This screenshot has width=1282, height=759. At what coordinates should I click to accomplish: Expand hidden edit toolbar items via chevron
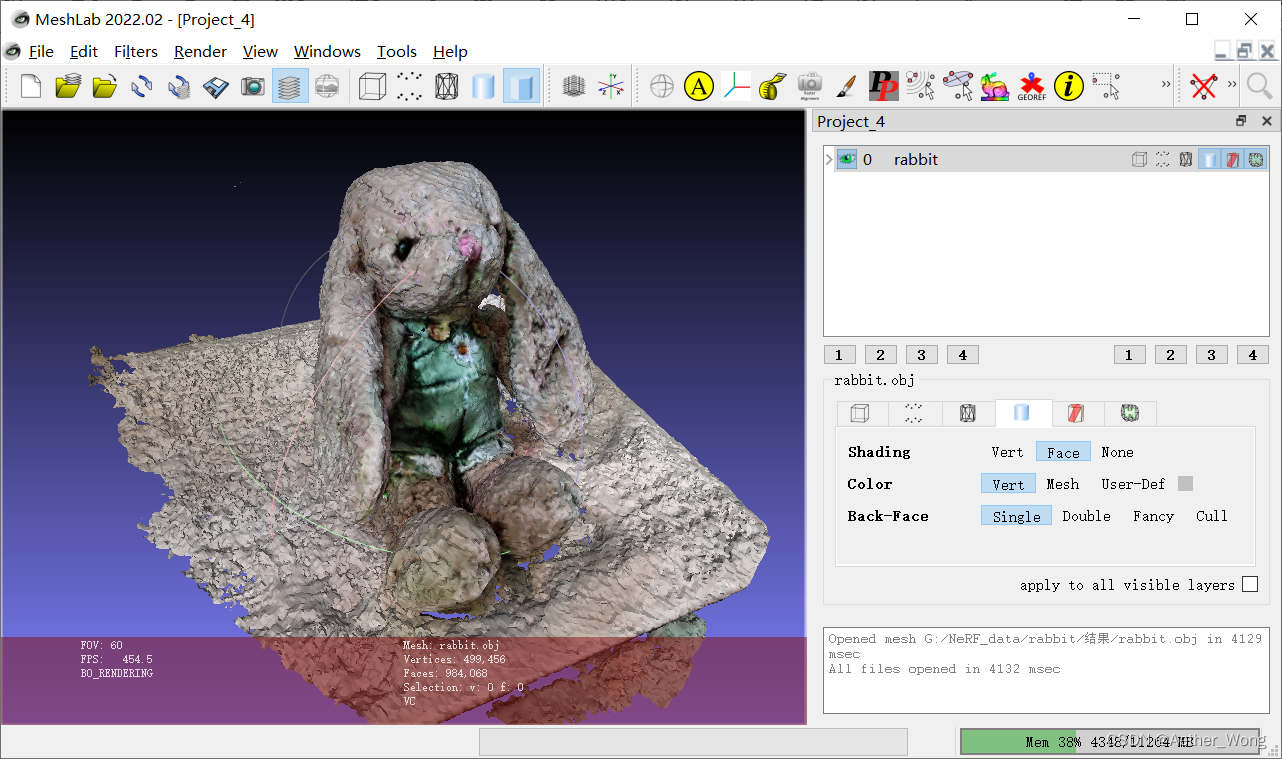pyautogui.click(x=1165, y=86)
